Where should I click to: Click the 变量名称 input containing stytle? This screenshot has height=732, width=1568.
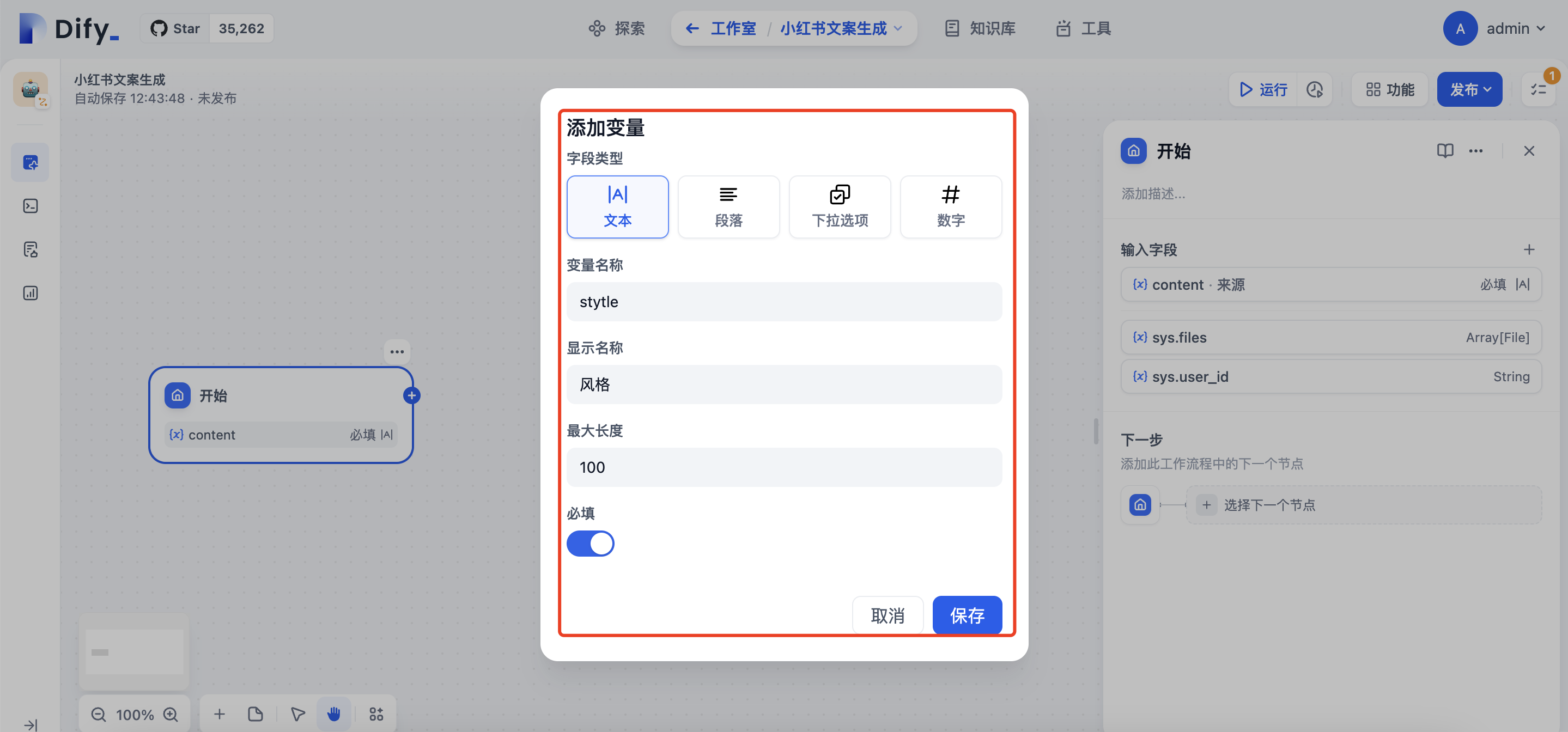pyautogui.click(x=783, y=302)
